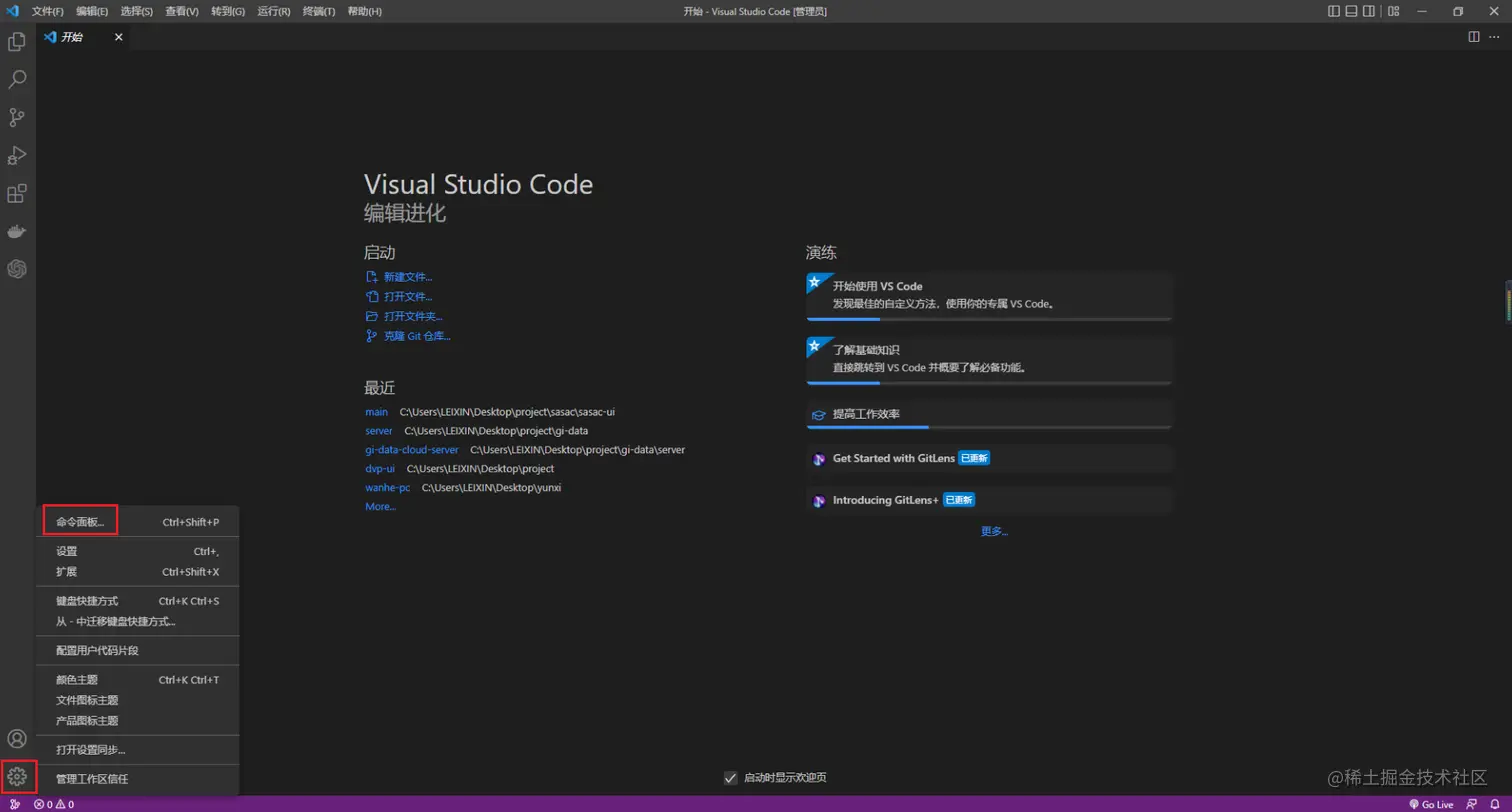Click Go Live in the status bar
The width and height of the screenshot is (1512, 812).
click(x=1431, y=804)
